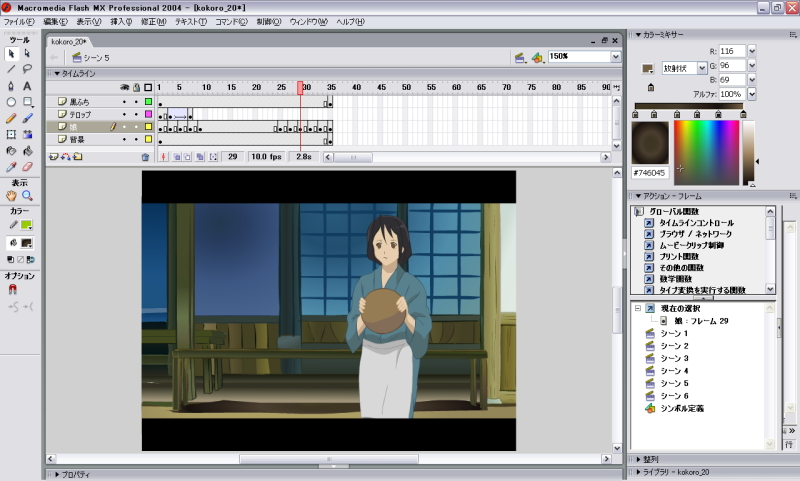The image size is (800, 481).
Task: Toggle magenta outline square of テロップ layer
Action: (148, 114)
